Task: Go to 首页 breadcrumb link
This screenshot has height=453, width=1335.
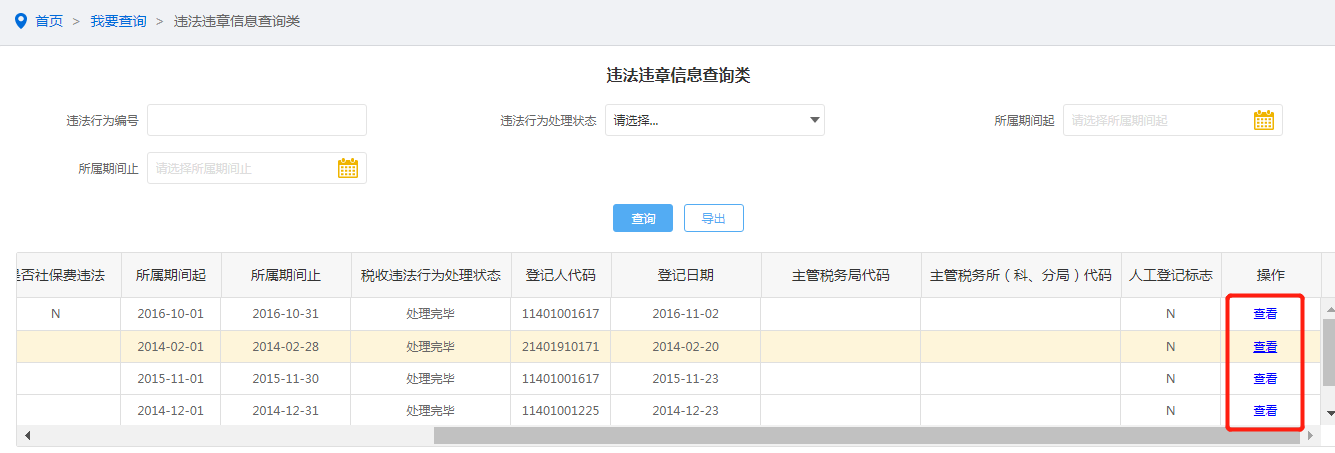Action: 49,21
